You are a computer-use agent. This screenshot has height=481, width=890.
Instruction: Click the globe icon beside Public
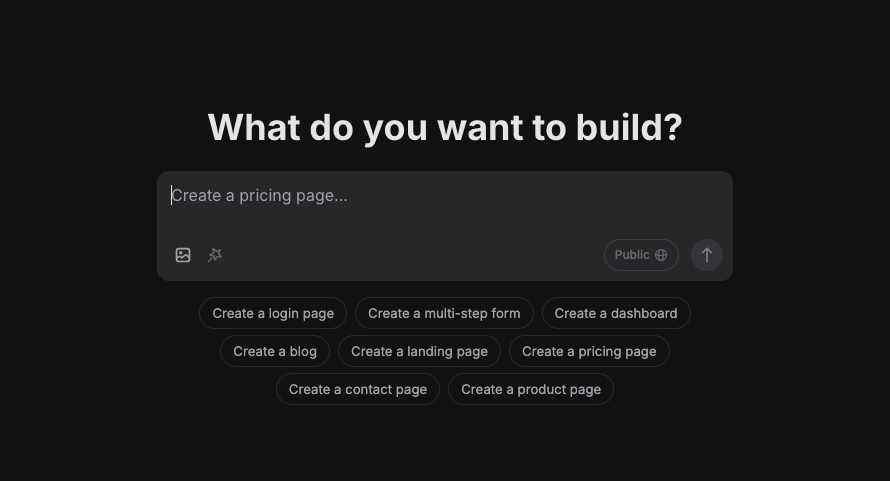click(x=661, y=255)
